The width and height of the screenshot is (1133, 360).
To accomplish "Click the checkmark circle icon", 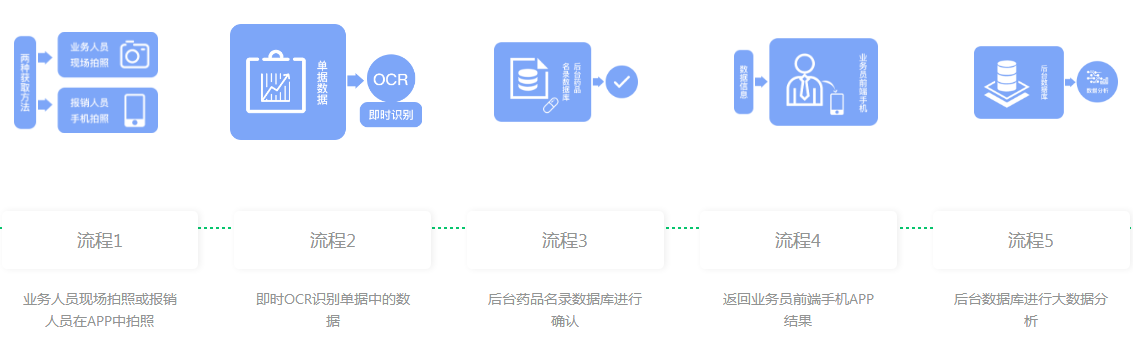I will pos(621,82).
